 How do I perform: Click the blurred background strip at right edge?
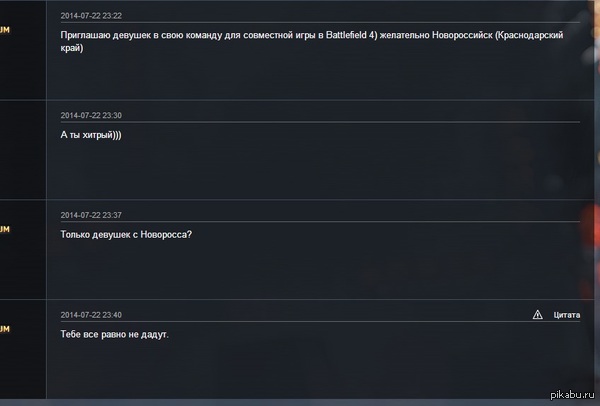597,199
